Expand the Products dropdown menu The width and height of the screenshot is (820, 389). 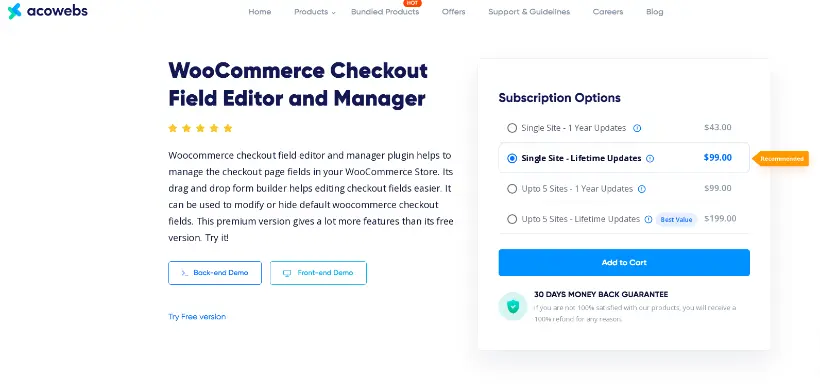click(315, 12)
